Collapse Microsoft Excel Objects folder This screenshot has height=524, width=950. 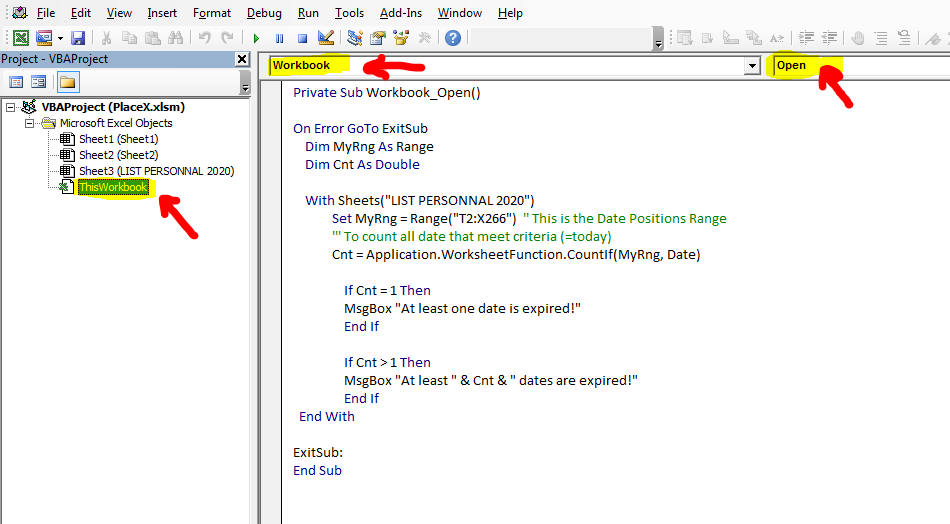(29, 123)
